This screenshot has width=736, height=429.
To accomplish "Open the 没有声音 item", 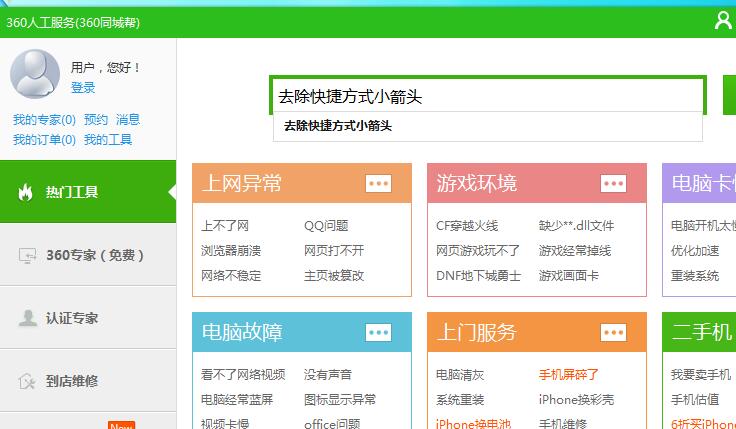I will pyautogui.click(x=328, y=375).
